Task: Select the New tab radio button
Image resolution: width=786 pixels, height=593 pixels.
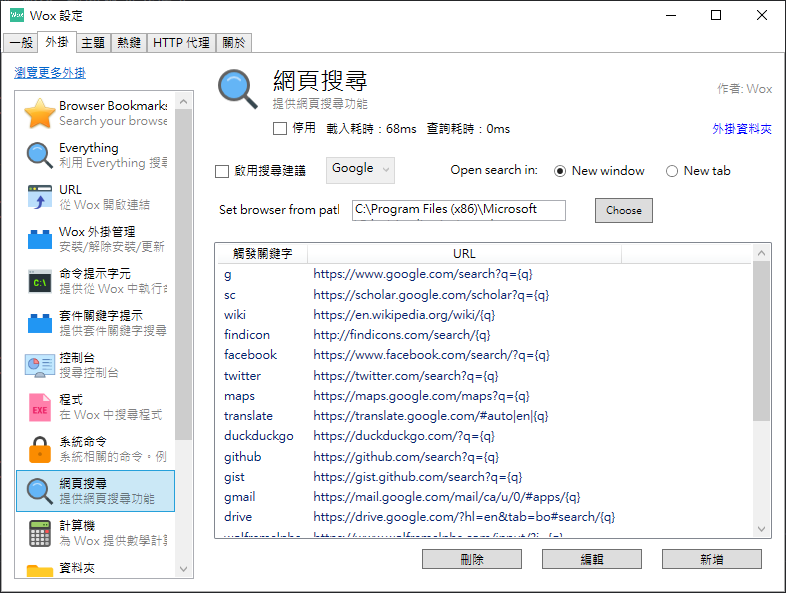Action: point(672,171)
